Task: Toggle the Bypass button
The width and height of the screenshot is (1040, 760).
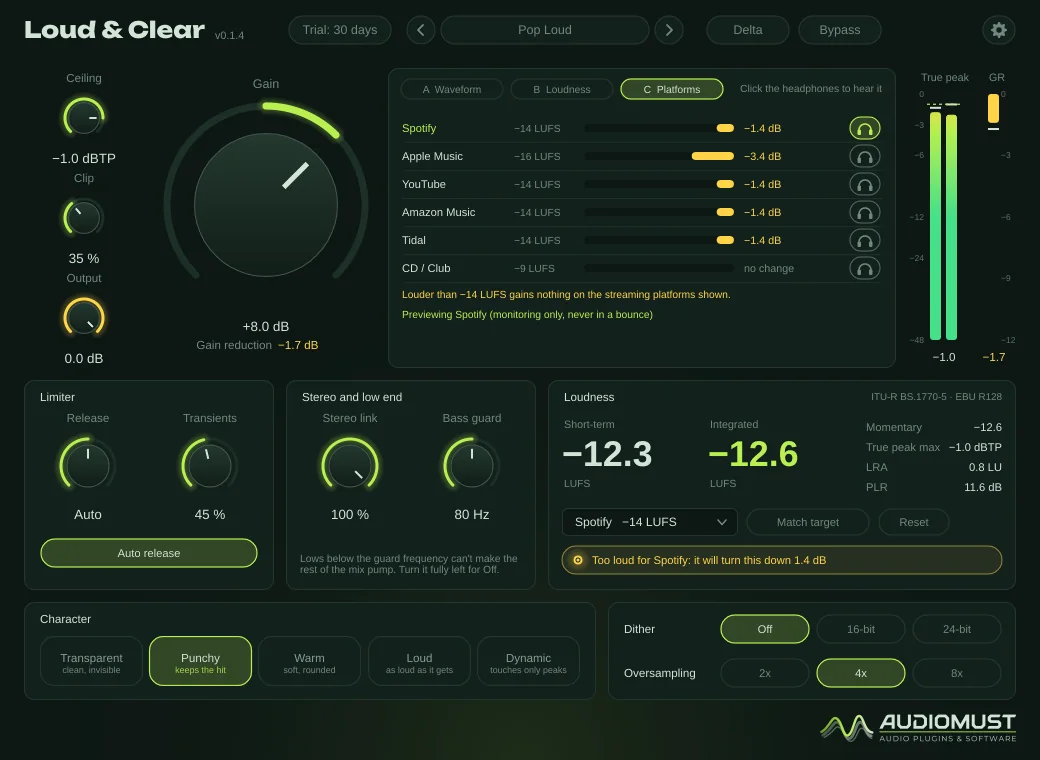Action: coord(840,30)
